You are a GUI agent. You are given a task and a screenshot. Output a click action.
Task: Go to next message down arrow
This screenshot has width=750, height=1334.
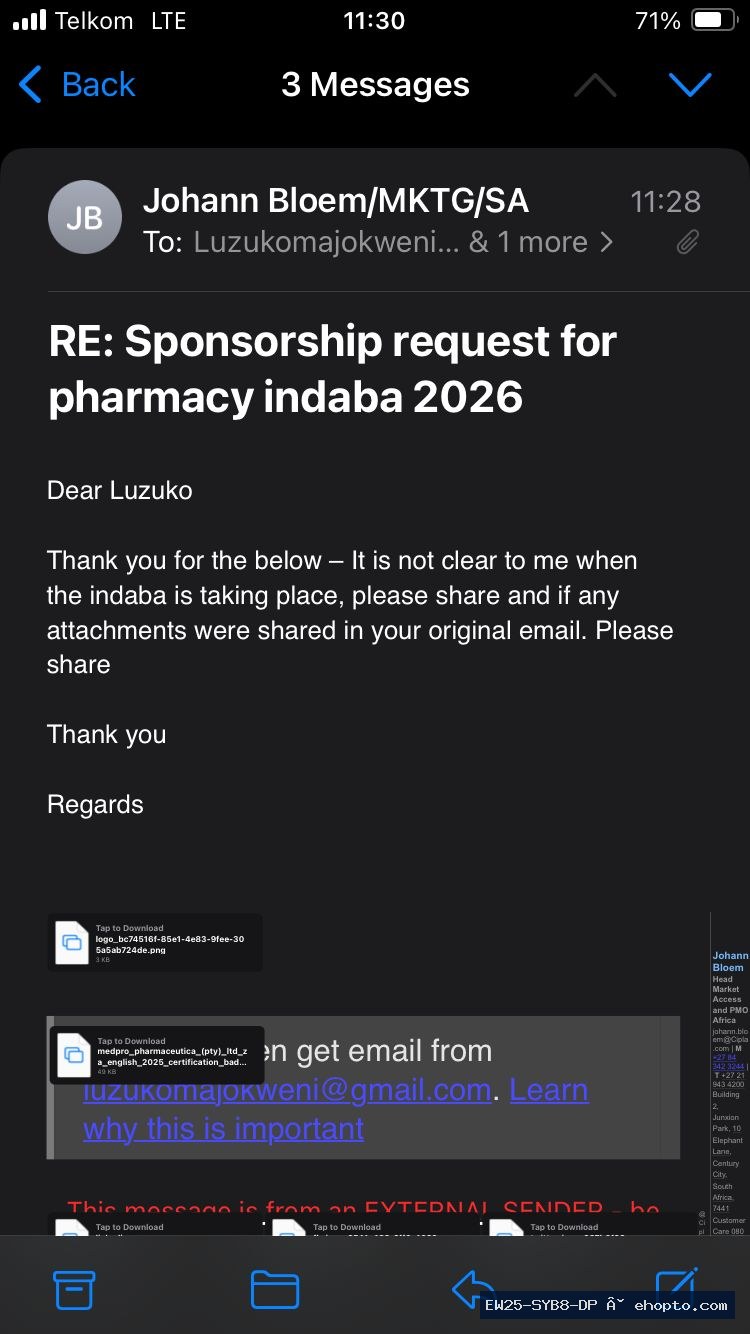coord(690,86)
